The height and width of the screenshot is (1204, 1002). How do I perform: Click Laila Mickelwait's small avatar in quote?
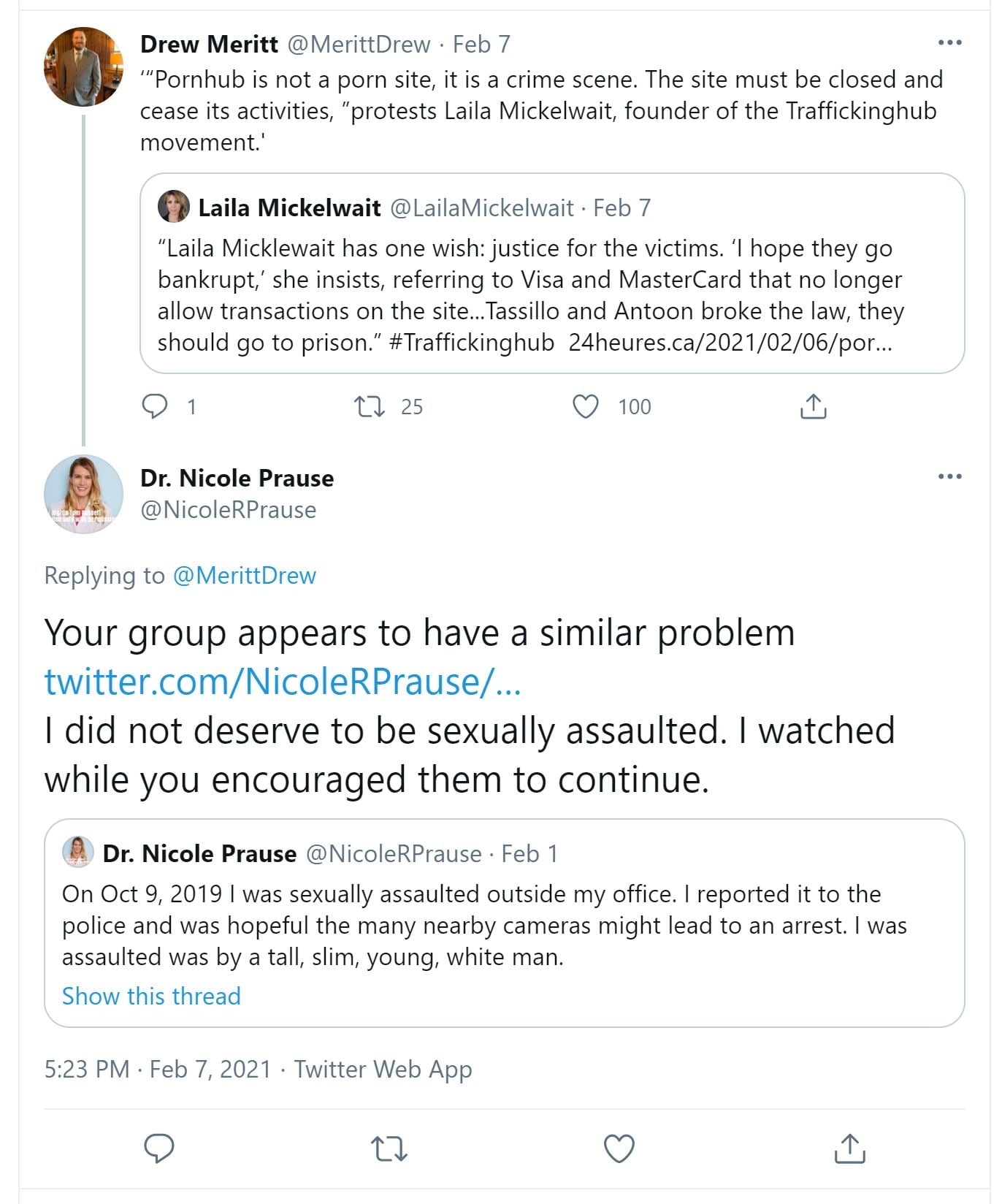[x=174, y=207]
